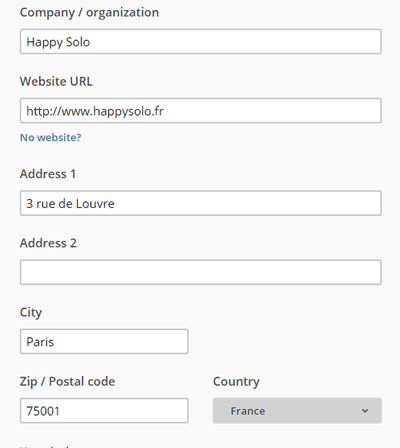Click the chevron arrow in Country selector
Viewport: 400px width, 448px height.
click(365, 411)
